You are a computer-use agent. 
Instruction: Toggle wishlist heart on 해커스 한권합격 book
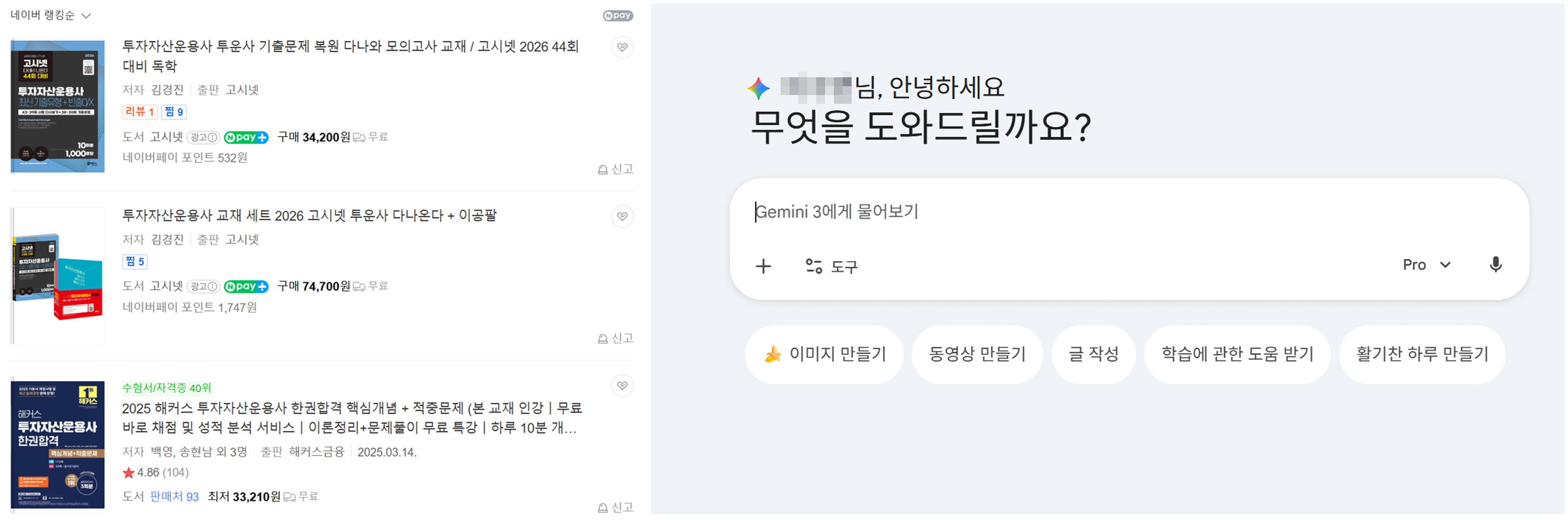(x=622, y=386)
